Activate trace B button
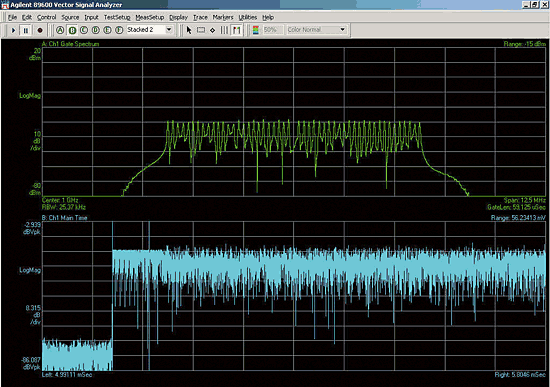The height and width of the screenshot is (387, 550). coord(72,30)
